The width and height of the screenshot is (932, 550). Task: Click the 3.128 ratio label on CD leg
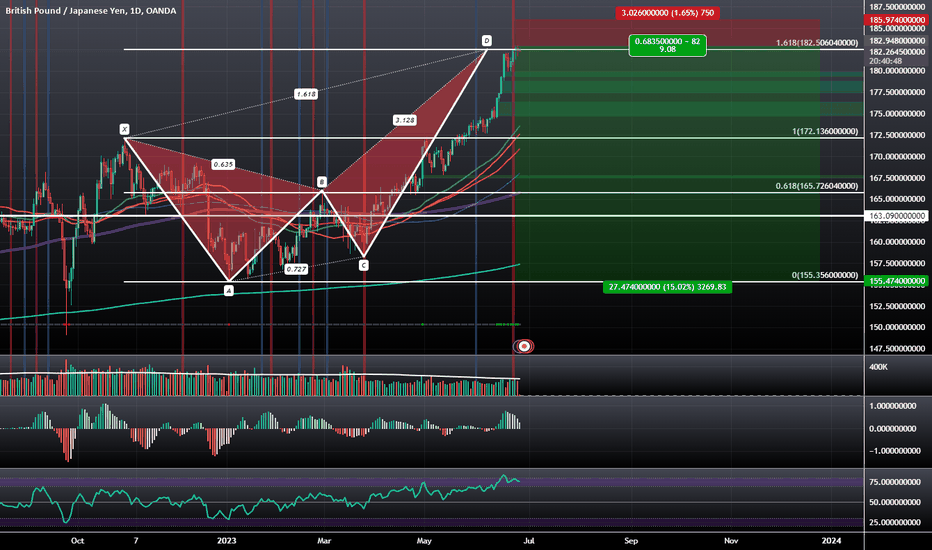(405, 120)
